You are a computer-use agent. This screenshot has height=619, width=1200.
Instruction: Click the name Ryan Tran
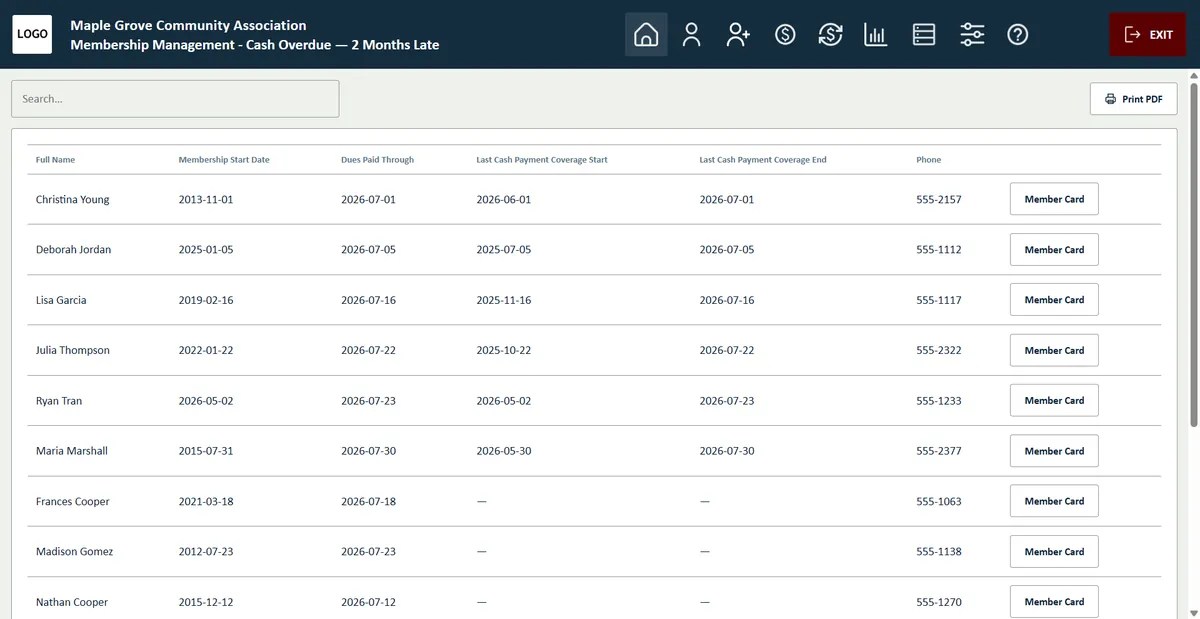pos(59,401)
